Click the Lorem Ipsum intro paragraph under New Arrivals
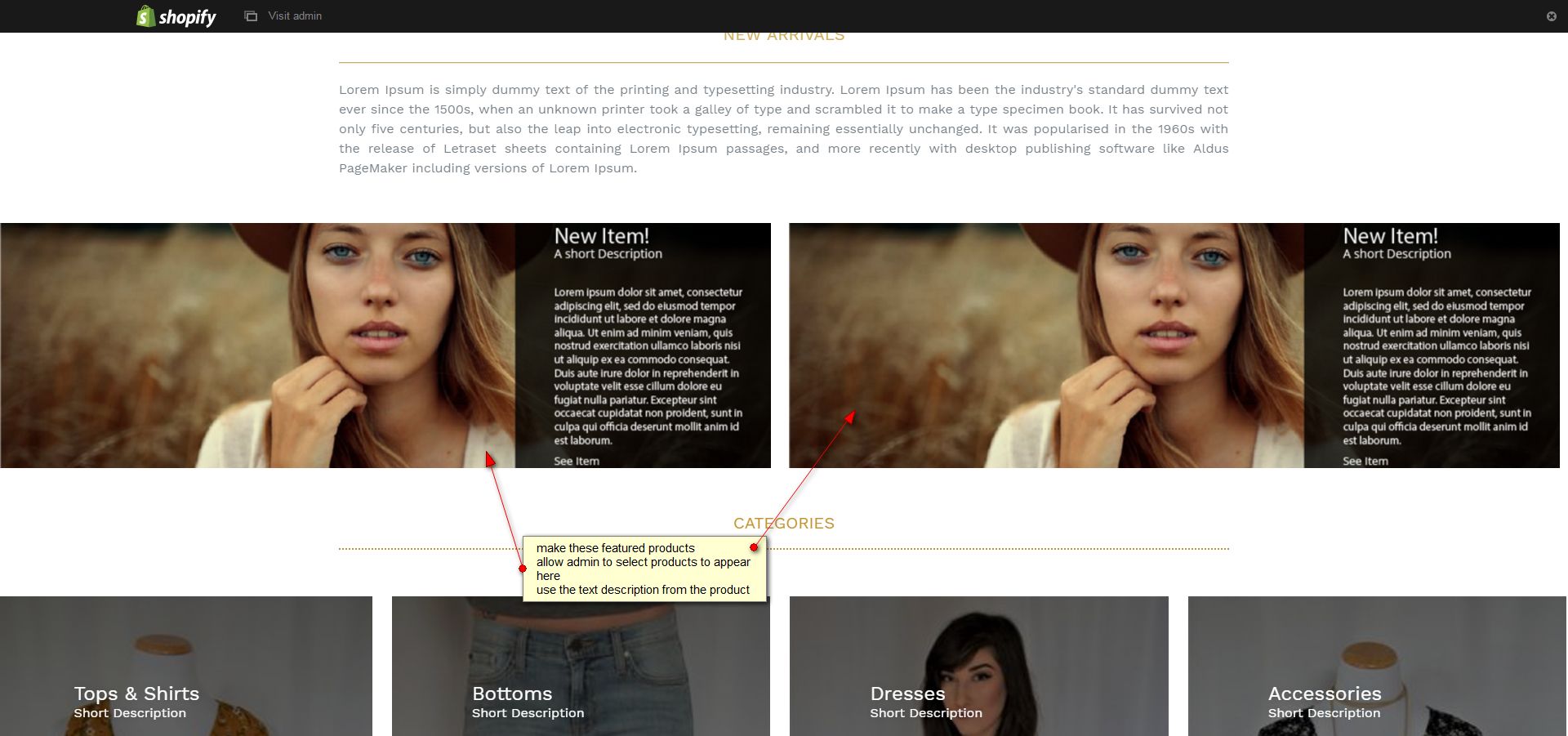 pos(784,129)
